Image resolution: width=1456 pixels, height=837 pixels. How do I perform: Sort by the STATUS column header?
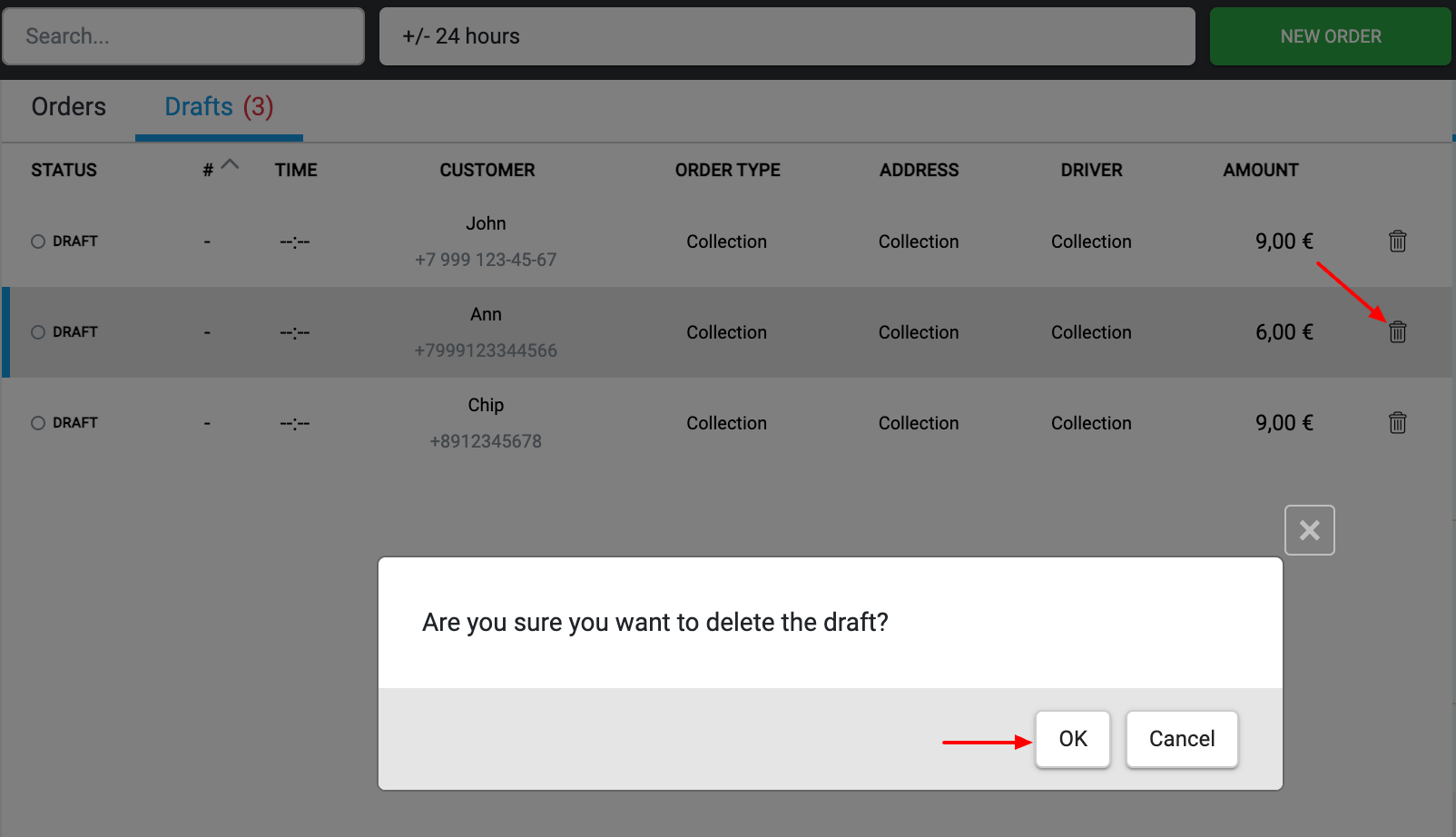coord(64,170)
